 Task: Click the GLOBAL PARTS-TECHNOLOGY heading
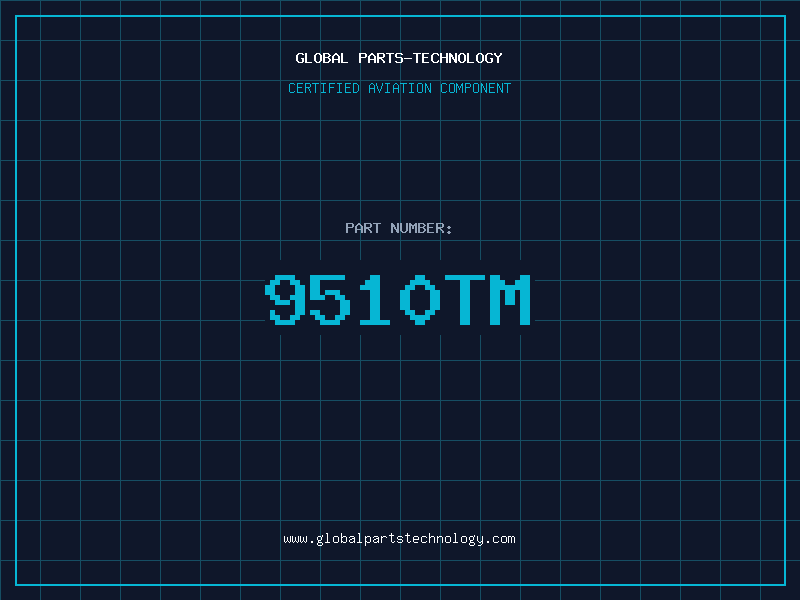[x=399, y=58]
